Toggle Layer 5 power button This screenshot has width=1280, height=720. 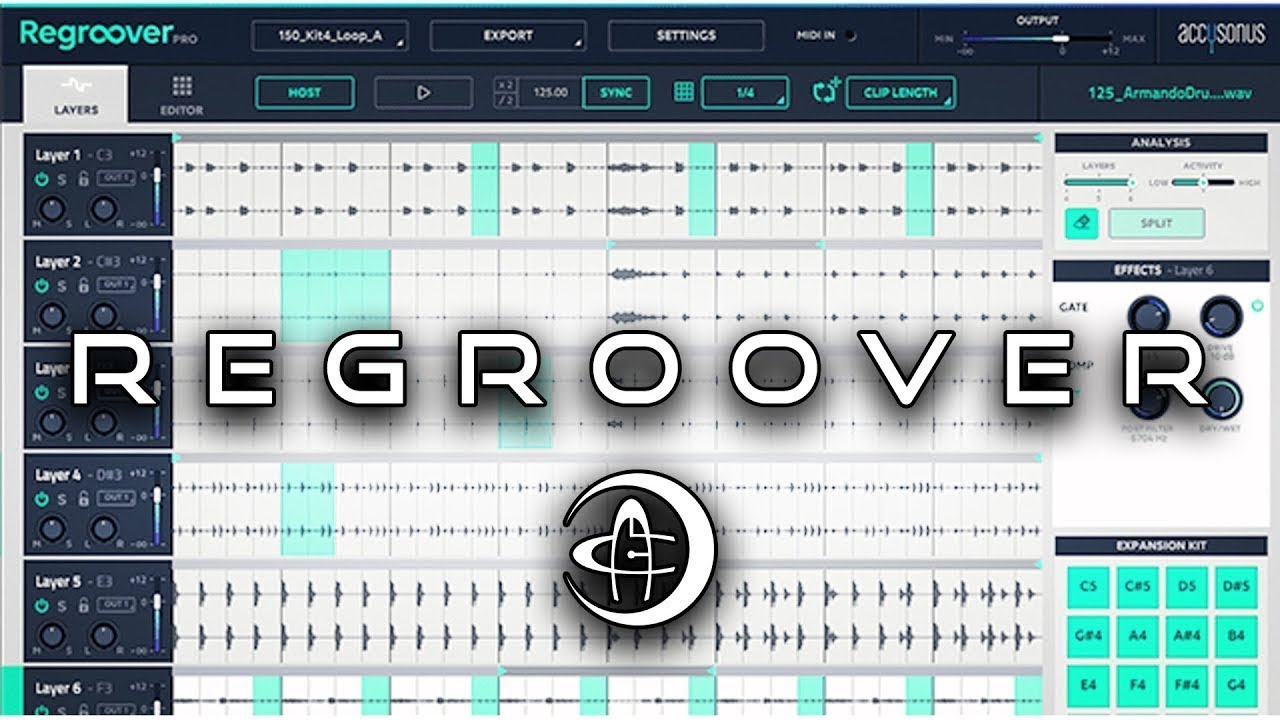[42, 605]
